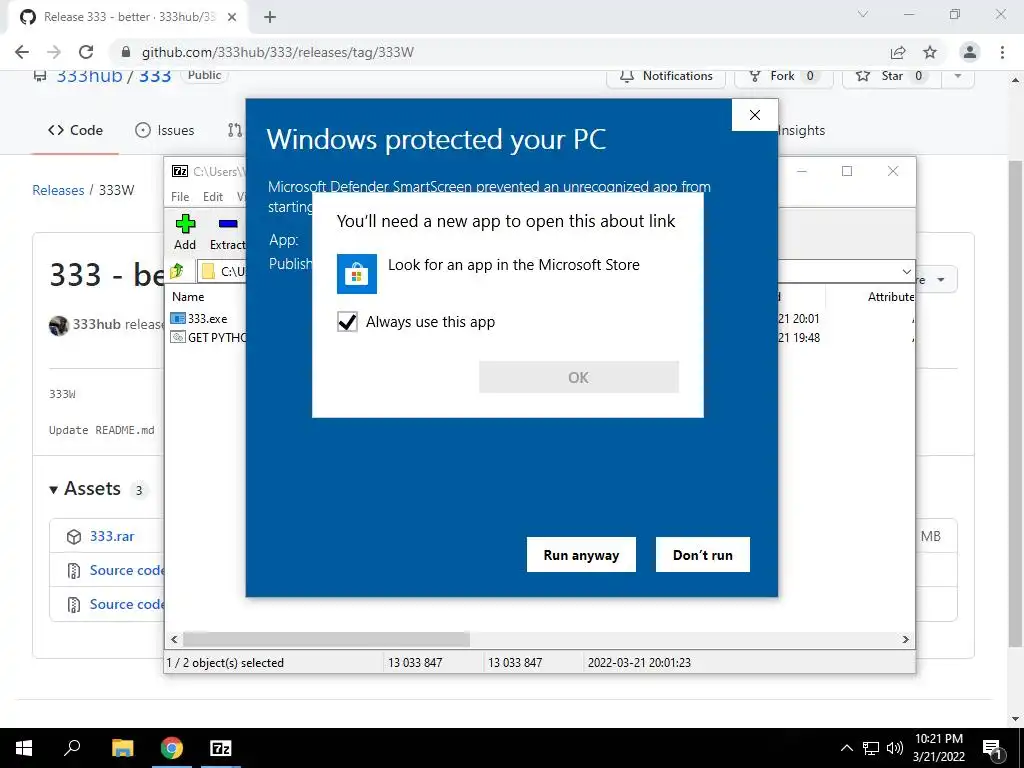Click the right arrow of 7-Zip horizontal scrollbar
Viewport: 1024px width, 768px height.
pyautogui.click(x=906, y=639)
